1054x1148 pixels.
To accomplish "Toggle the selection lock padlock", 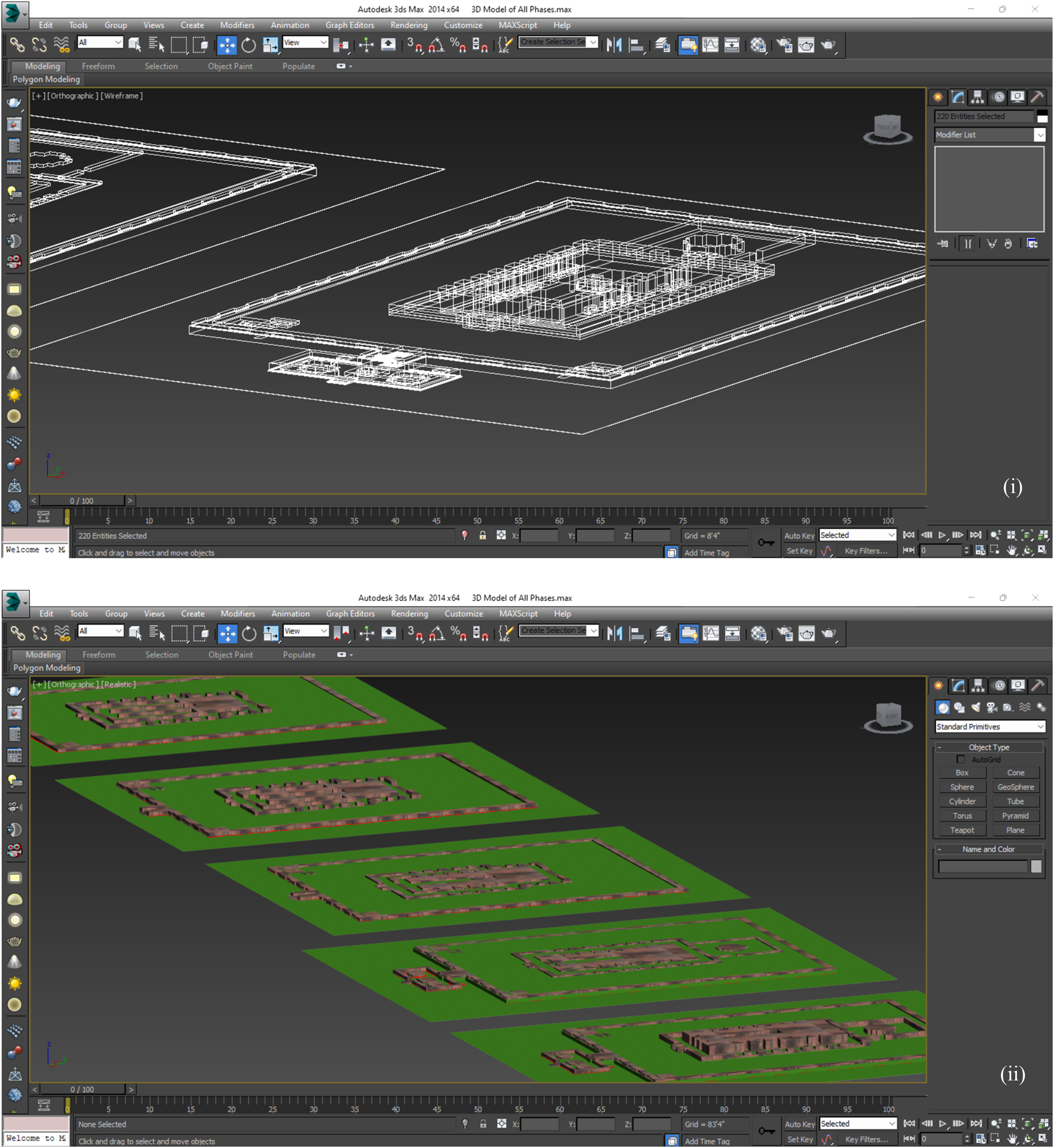I will 482,535.
